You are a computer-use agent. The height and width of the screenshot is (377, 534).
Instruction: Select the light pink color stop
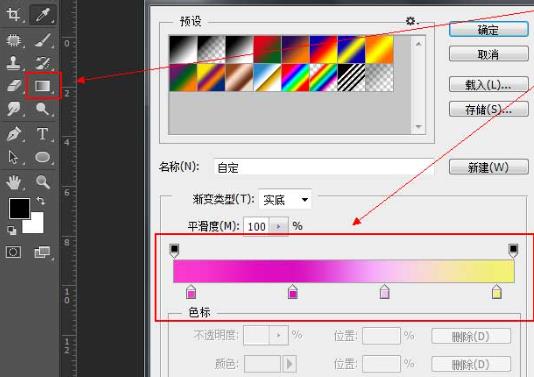pyautogui.click(x=384, y=292)
